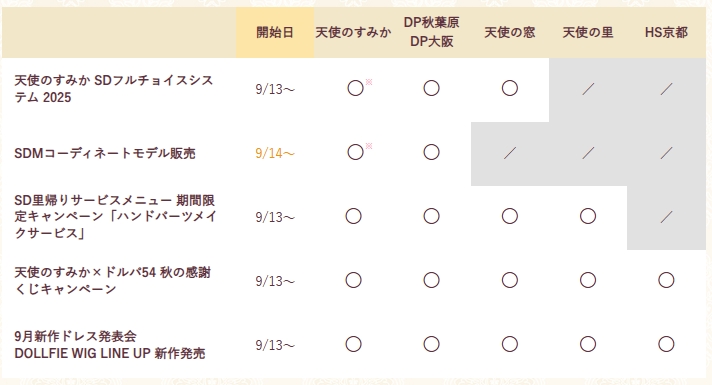Click circle for SDフルチョイスシステム under DP秋葉原 DP大阪
Image resolution: width=712 pixels, height=385 pixels.
tap(431, 88)
